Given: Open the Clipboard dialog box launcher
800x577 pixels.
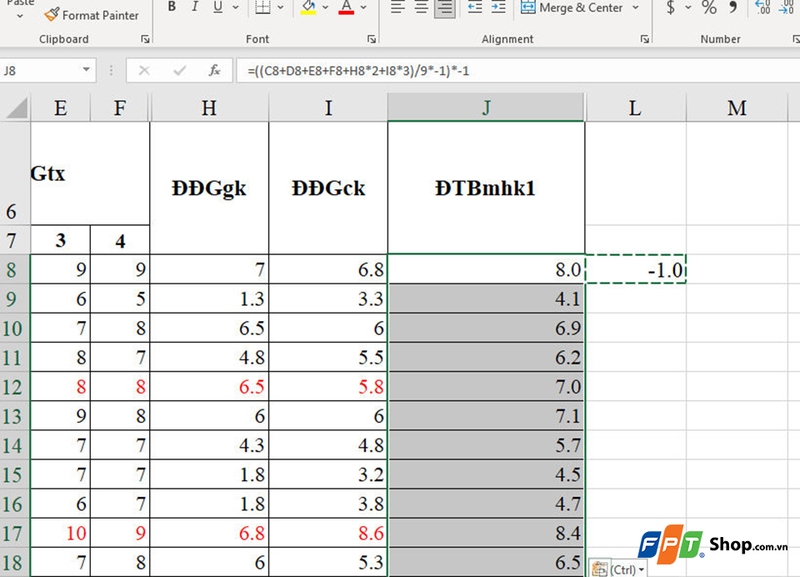Looking at the screenshot, I should [x=145, y=39].
